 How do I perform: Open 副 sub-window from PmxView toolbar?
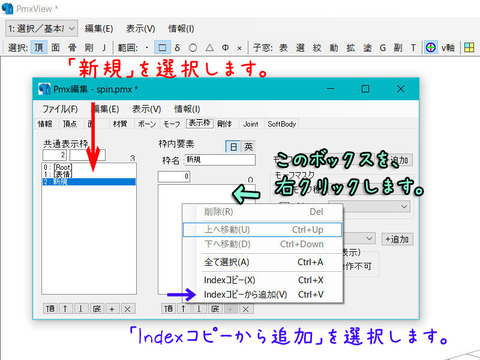[398, 48]
